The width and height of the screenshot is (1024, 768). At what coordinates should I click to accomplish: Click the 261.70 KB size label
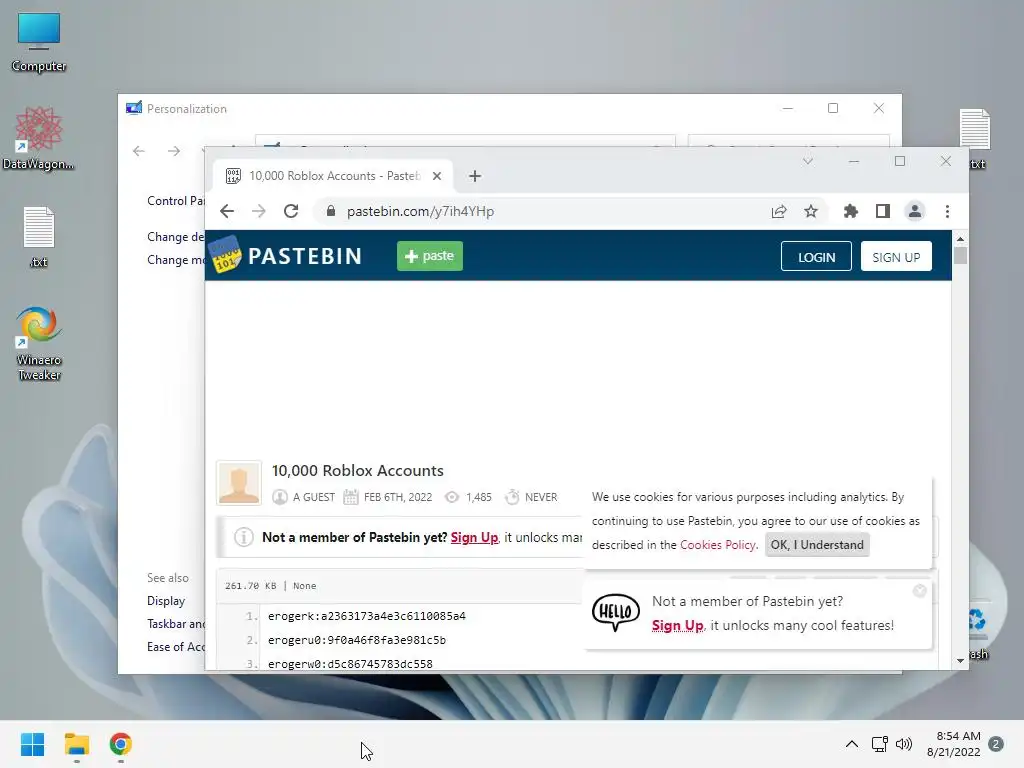coord(251,586)
